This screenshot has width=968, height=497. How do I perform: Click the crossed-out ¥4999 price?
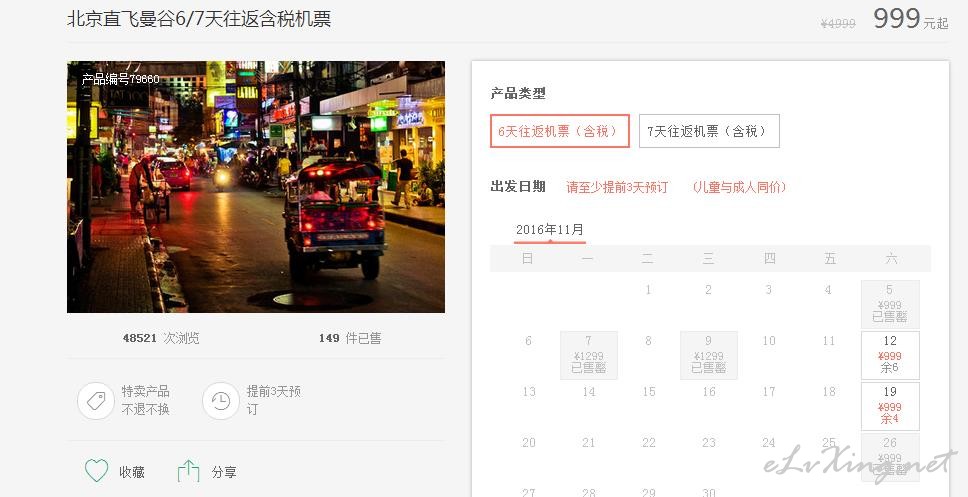[x=838, y=23]
